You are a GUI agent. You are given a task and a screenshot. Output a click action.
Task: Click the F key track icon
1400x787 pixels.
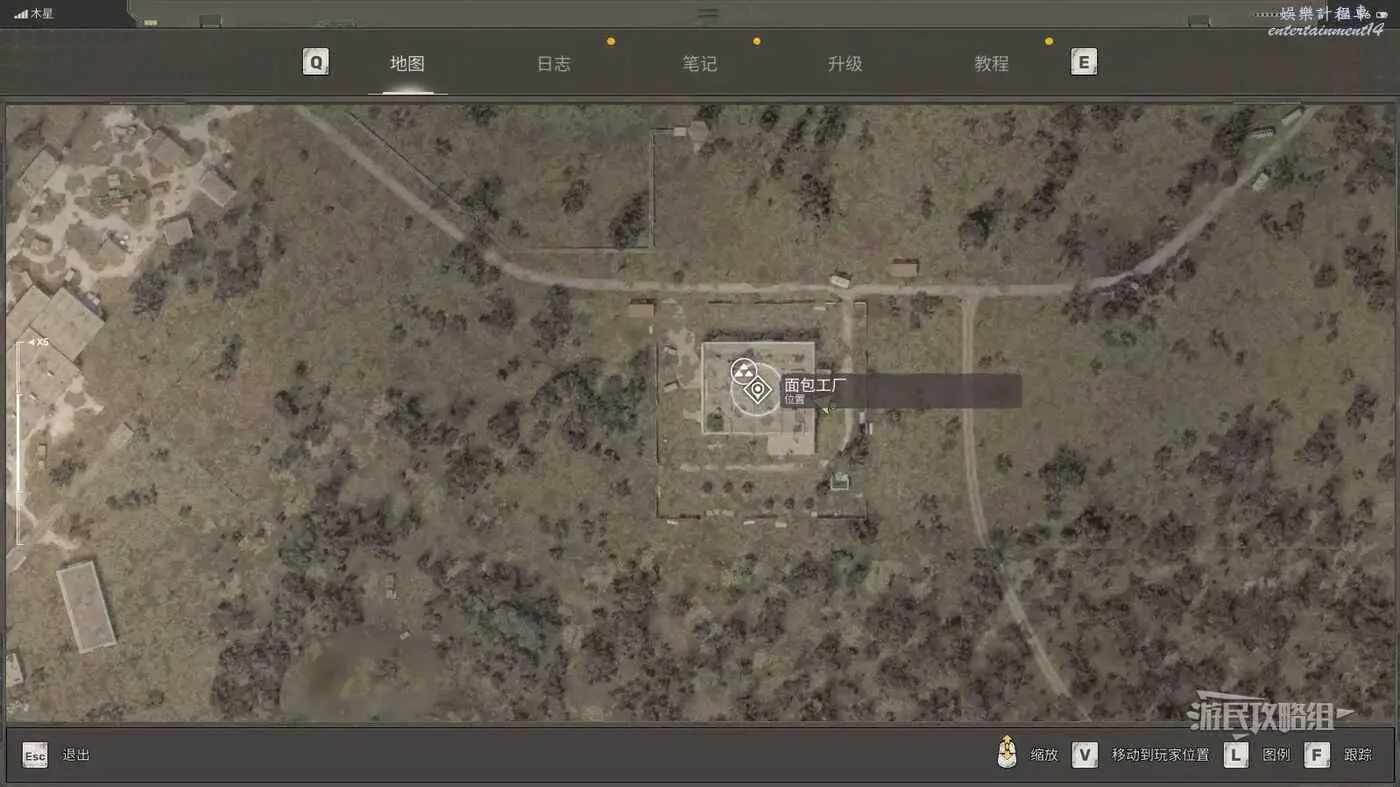(1317, 755)
